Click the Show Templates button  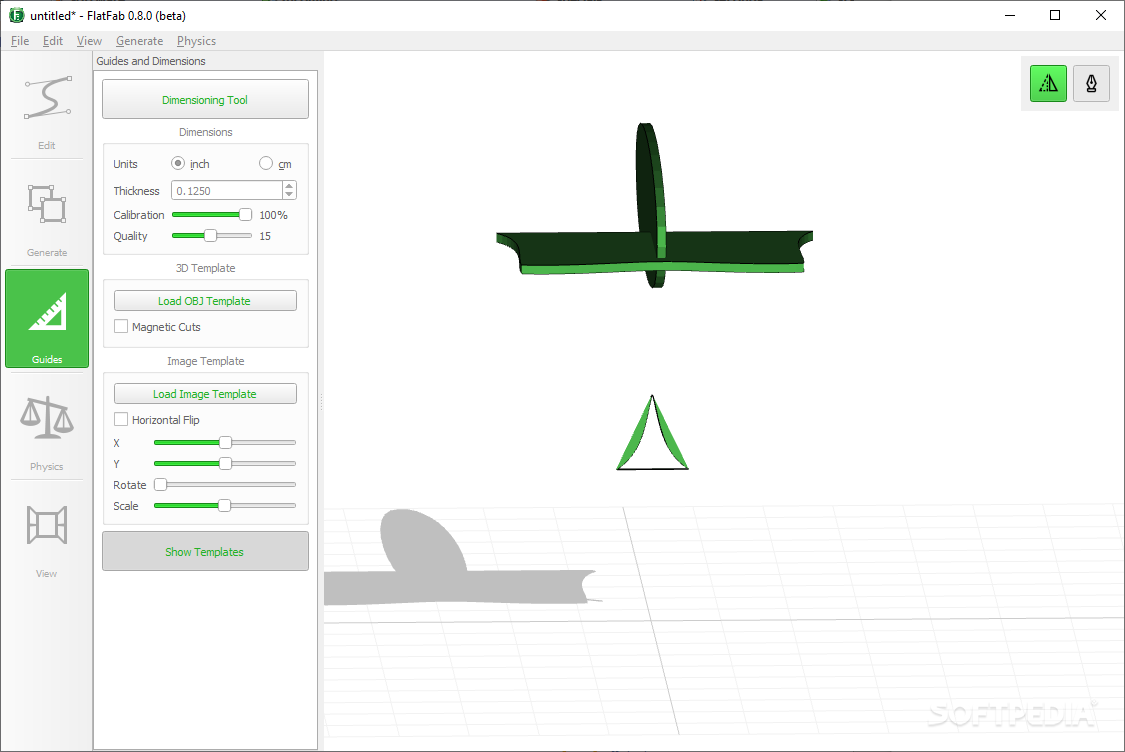point(205,551)
